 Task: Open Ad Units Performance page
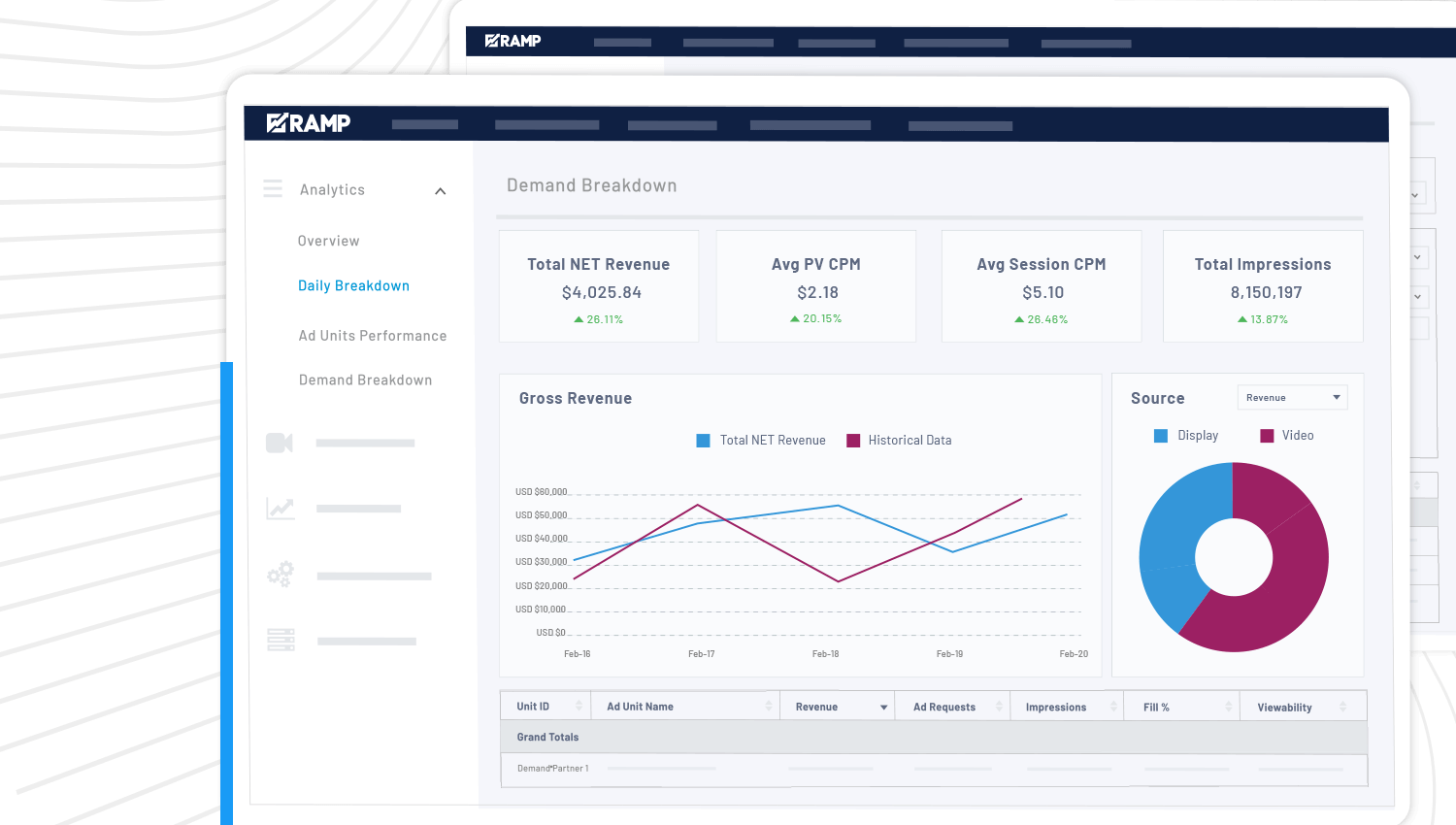tap(373, 336)
